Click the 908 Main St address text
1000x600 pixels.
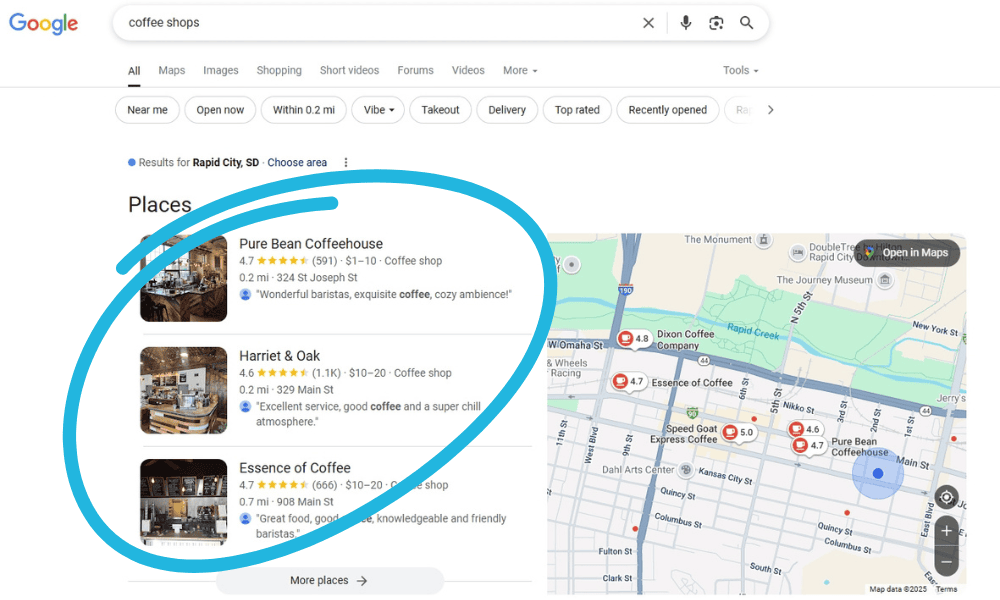pos(305,502)
